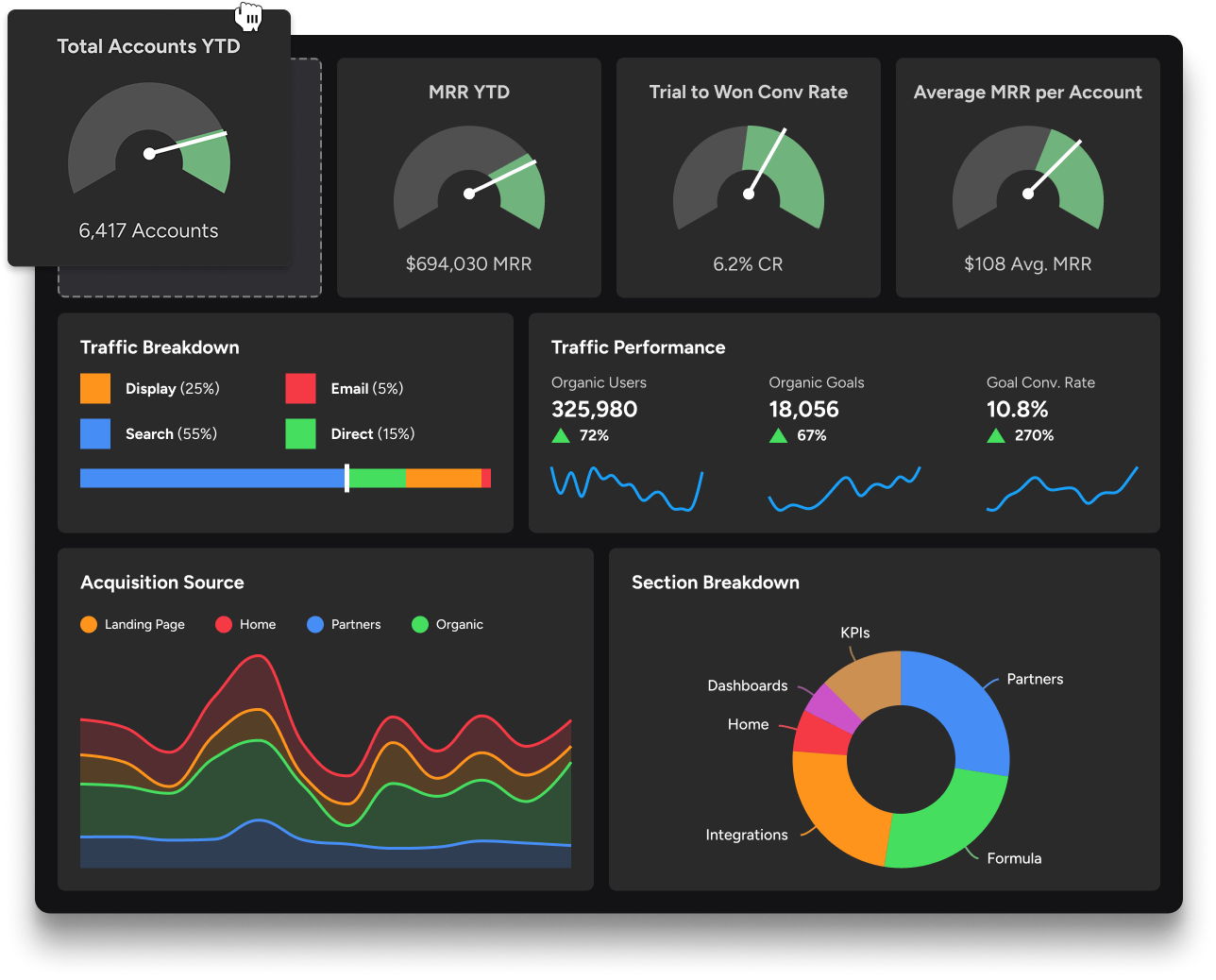Click the Organic Users value 325,980

tap(595, 409)
